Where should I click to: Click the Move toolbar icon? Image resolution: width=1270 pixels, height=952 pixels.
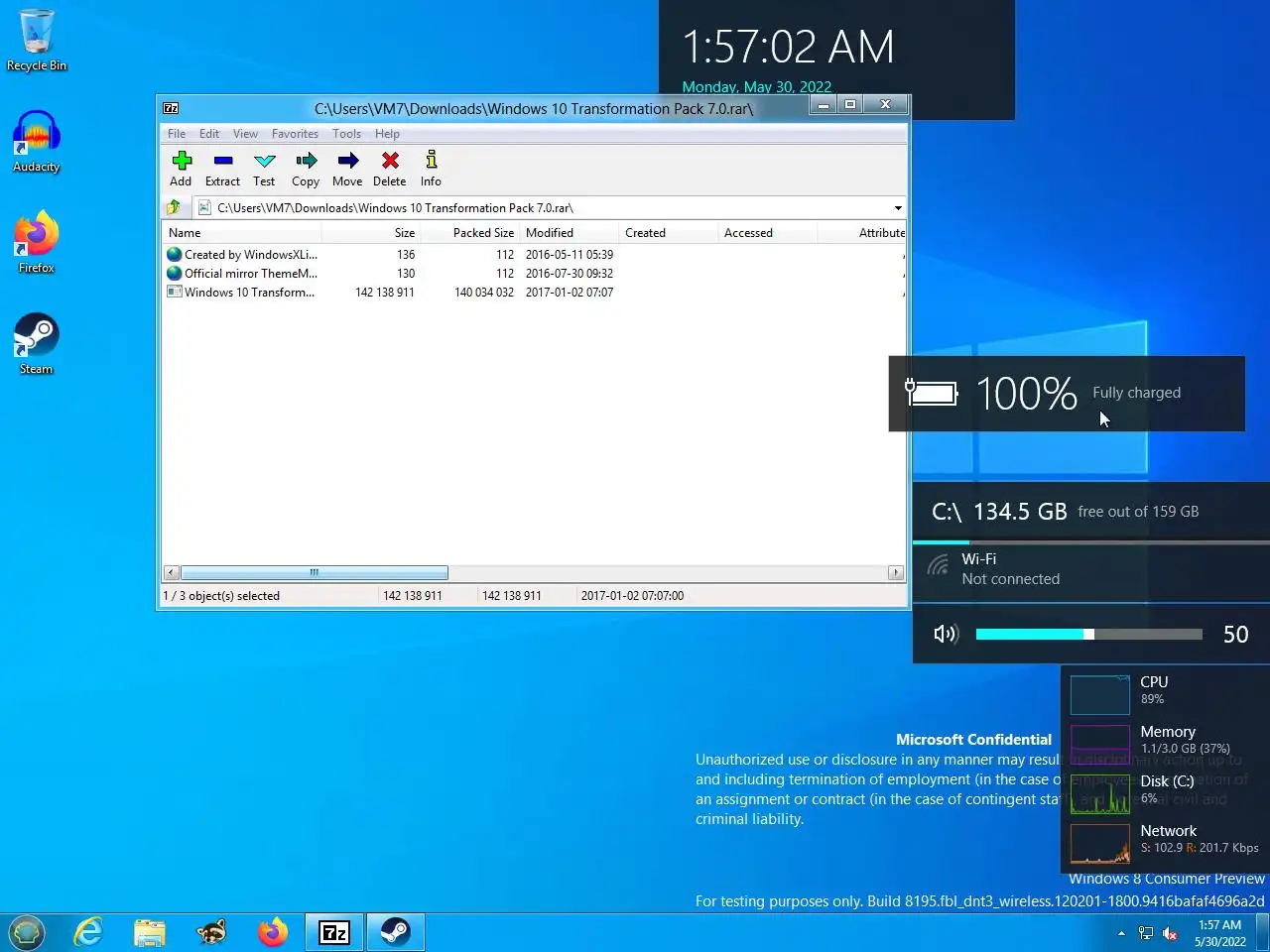pos(347,169)
